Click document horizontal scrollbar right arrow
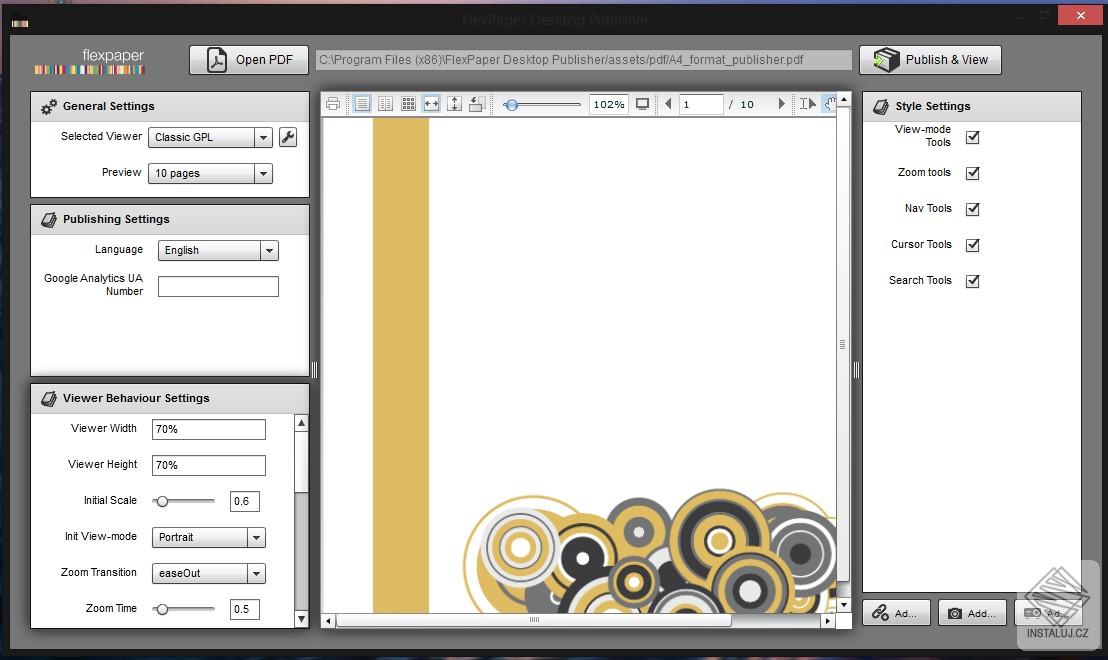 point(827,621)
